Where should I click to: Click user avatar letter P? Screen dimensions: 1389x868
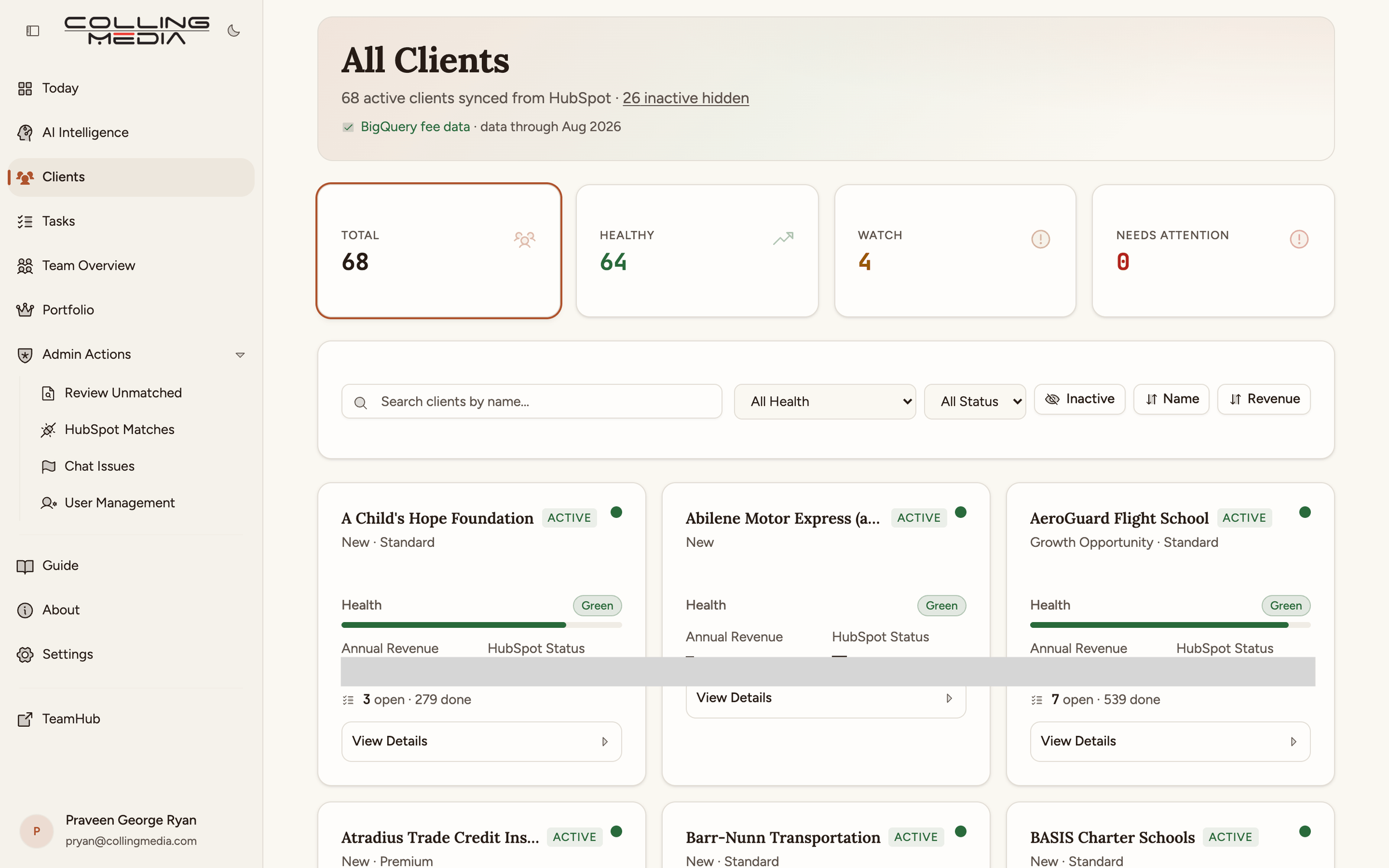tap(36, 831)
